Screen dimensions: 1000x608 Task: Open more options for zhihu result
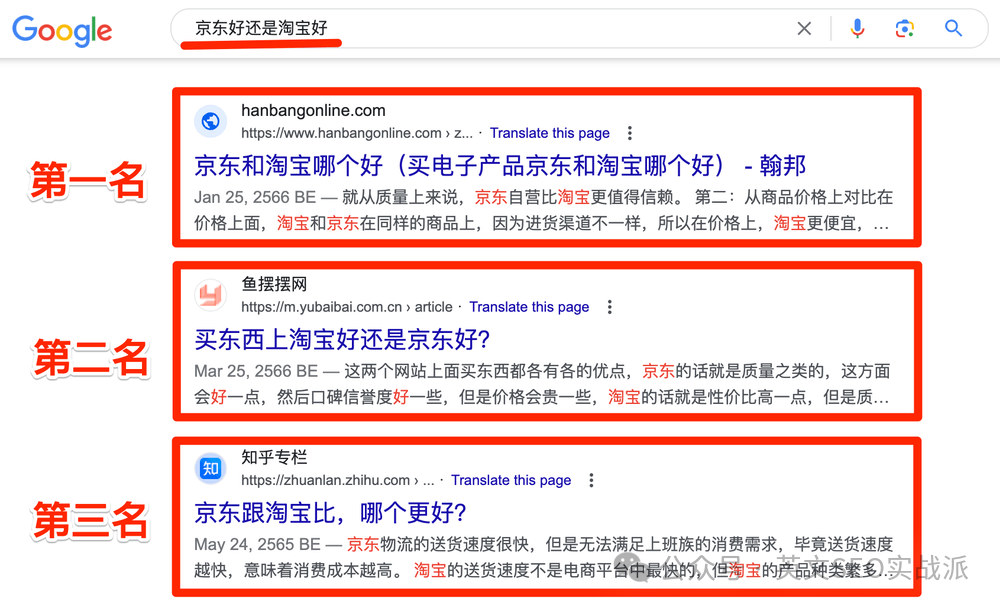pyautogui.click(x=591, y=480)
